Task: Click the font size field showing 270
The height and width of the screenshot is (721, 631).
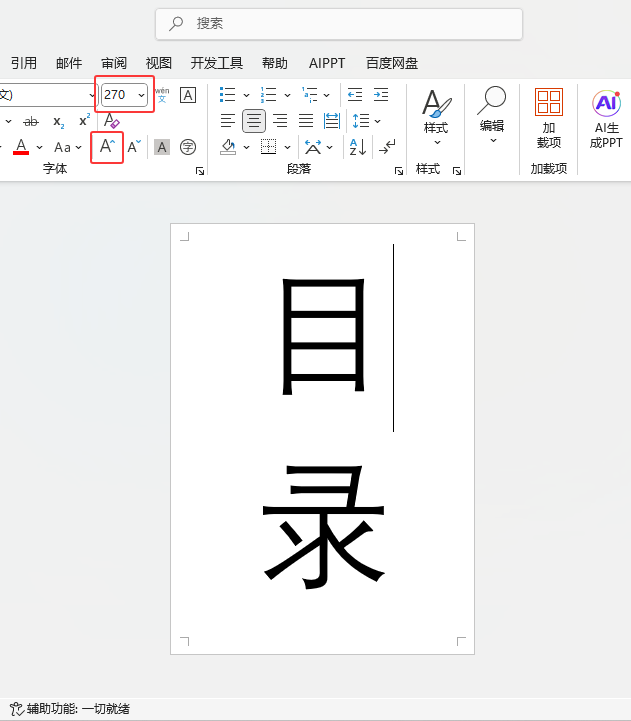Action: (118, 95)
